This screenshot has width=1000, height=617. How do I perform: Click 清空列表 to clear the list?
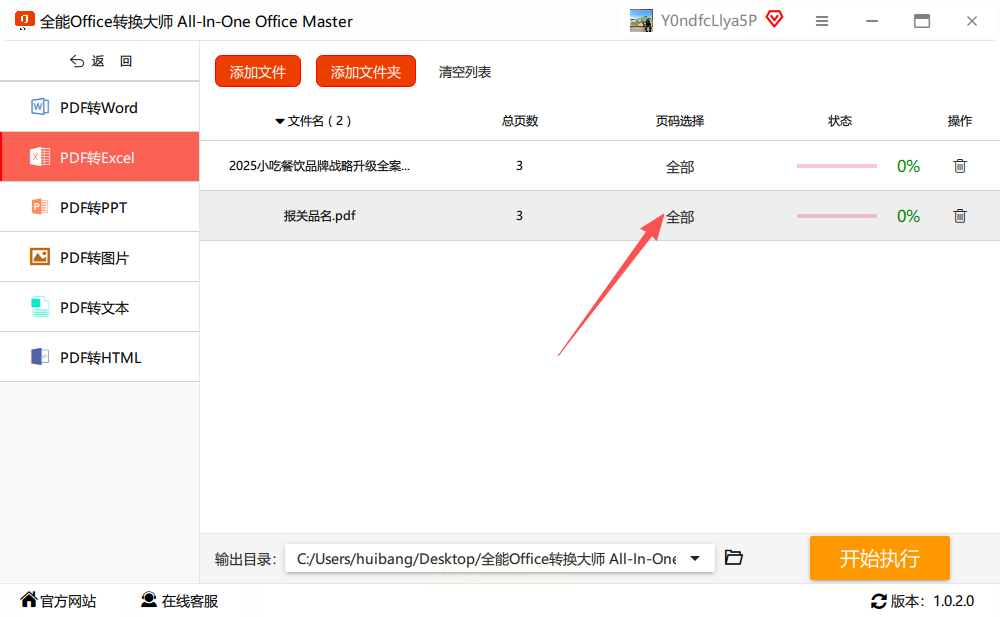[465, 72]
